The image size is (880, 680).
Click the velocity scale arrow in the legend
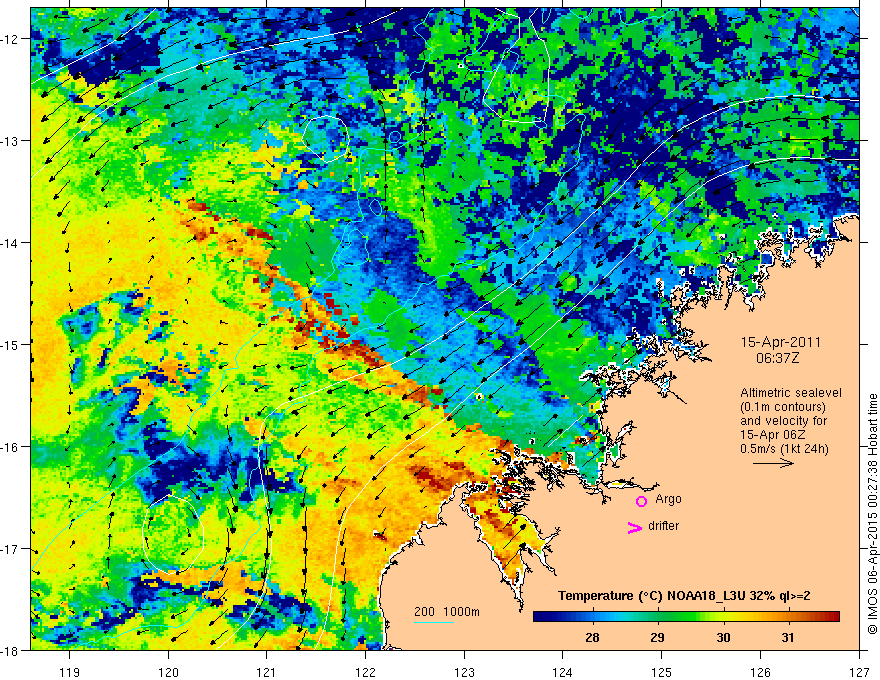tap(773, 463)
